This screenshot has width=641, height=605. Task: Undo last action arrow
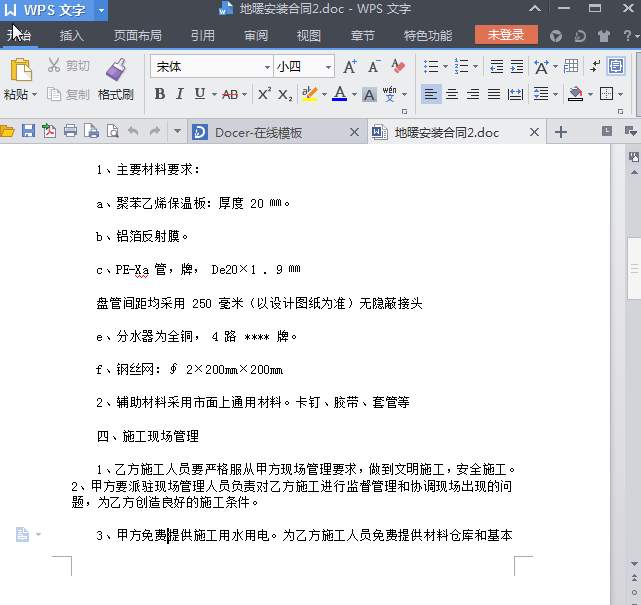coord(133,131)
